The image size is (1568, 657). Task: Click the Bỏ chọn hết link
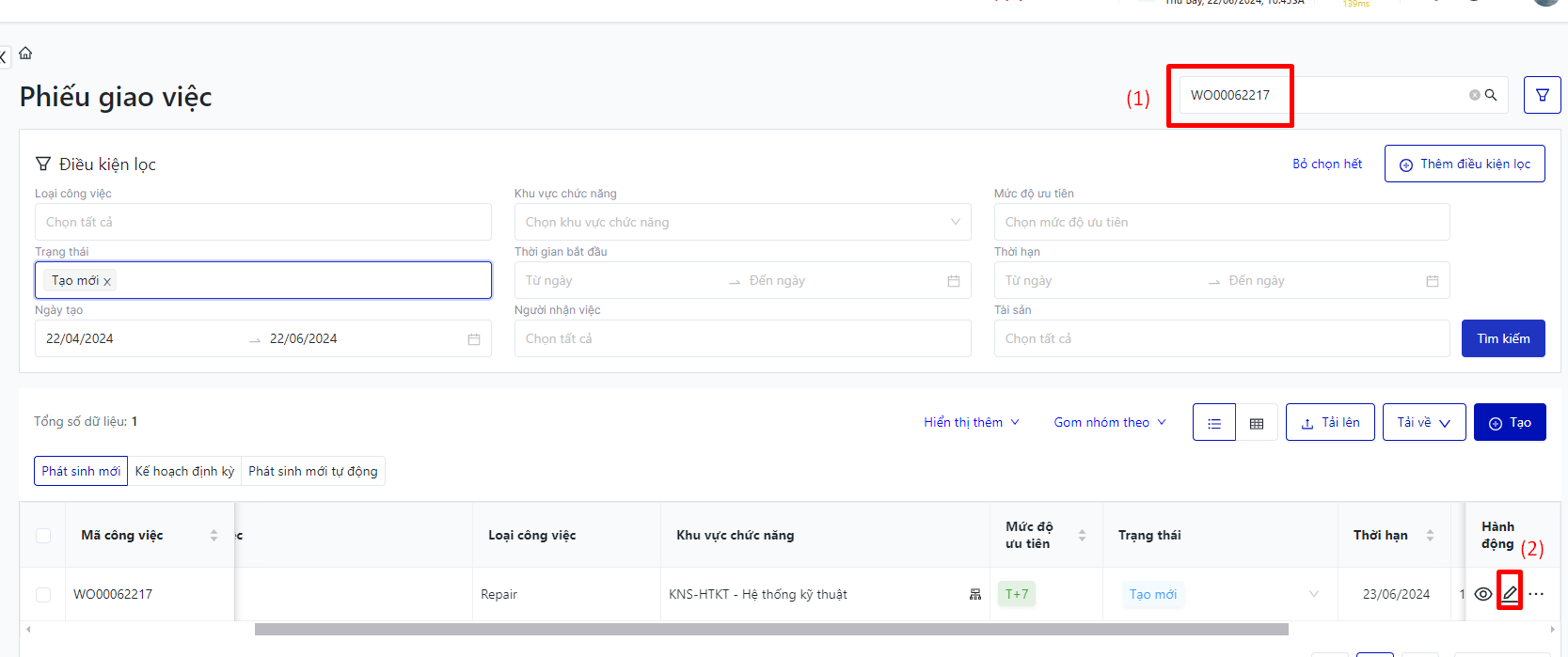pyautogui.click(x=1326, y=164)
